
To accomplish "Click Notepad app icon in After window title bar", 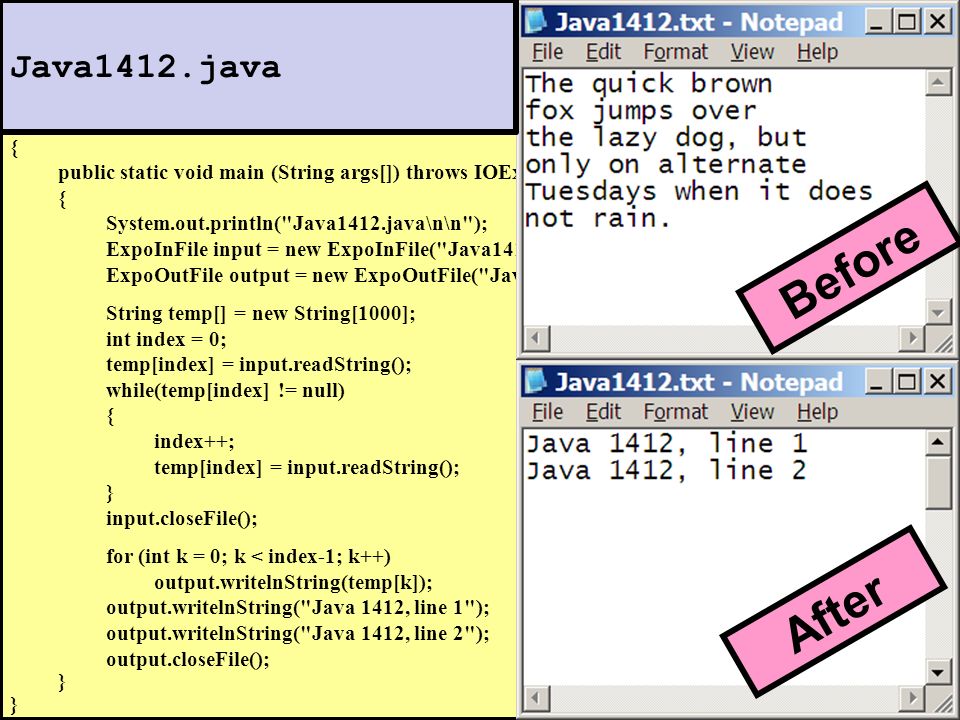I will click(536, 381).
